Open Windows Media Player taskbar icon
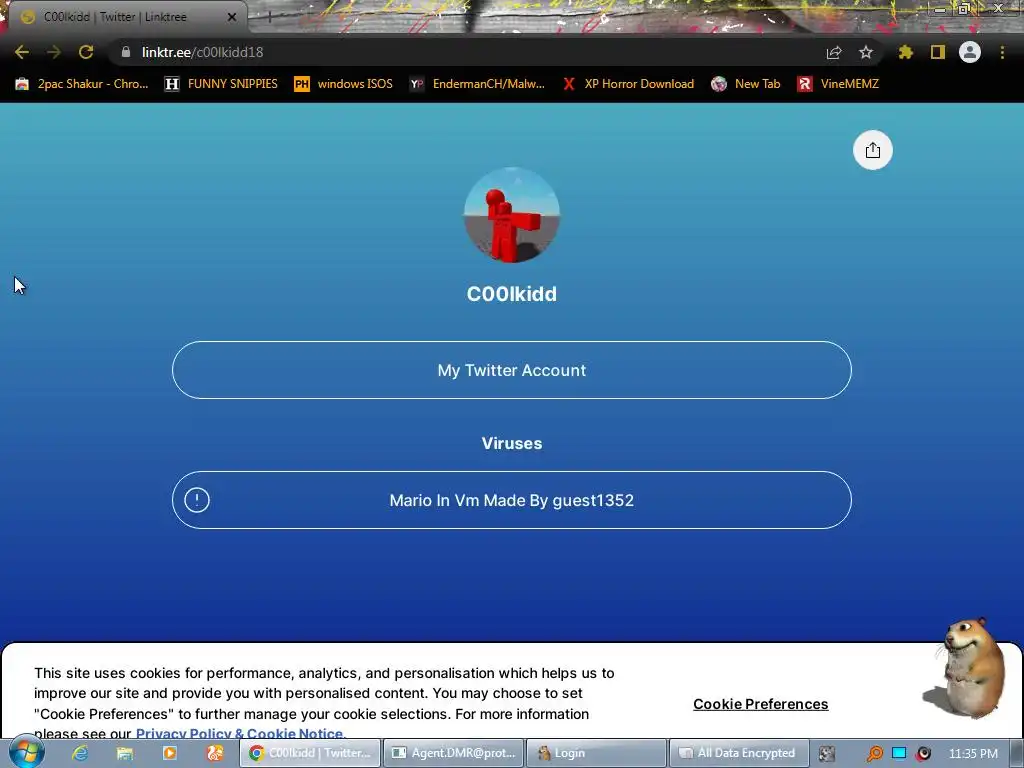Viewport: 1024px width, 768px height. point(170,753)
